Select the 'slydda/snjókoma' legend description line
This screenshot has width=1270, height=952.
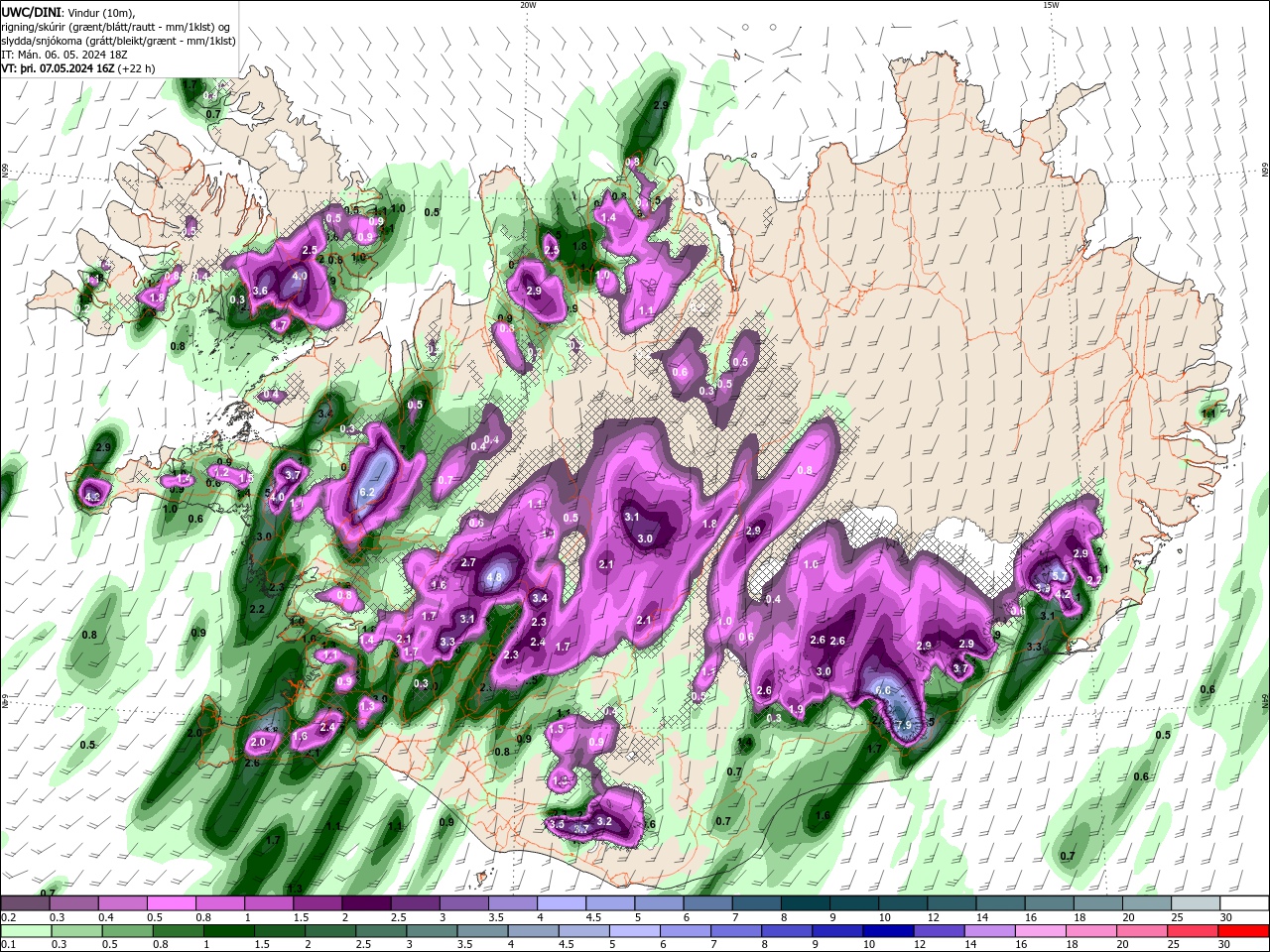click(x=118, y=41)
